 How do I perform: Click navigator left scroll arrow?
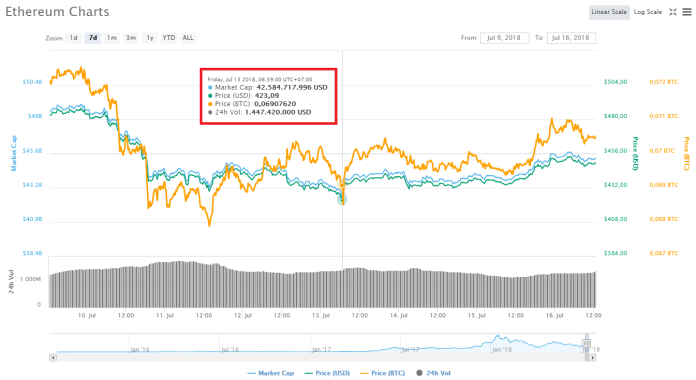coord(53,357)
